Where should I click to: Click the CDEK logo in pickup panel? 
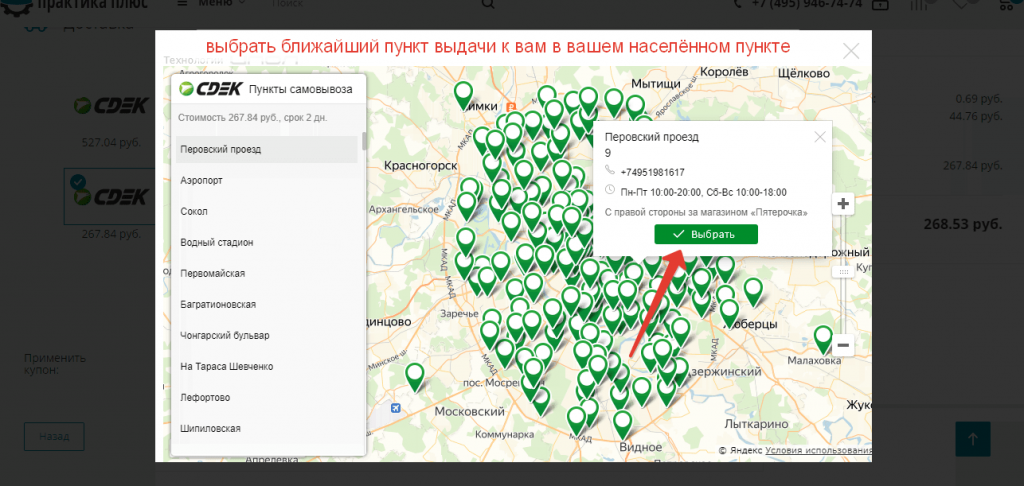point(211,89)
